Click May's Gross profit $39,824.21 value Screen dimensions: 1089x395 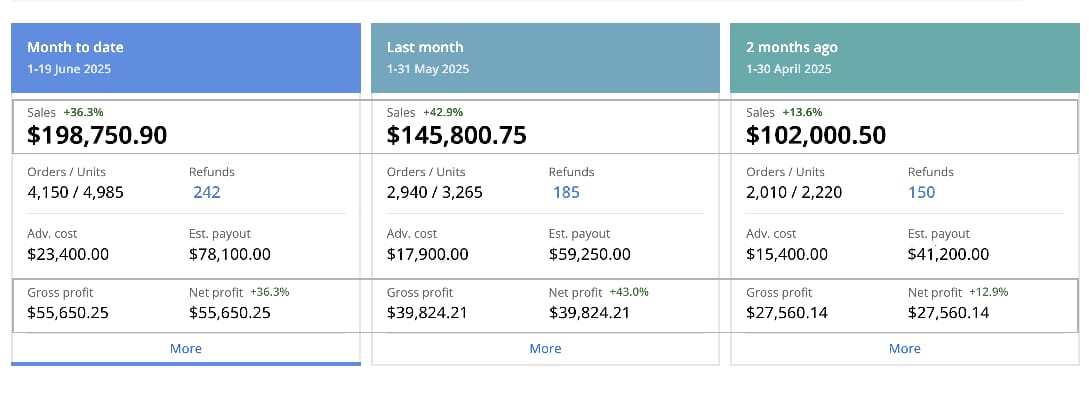[427, 312]
